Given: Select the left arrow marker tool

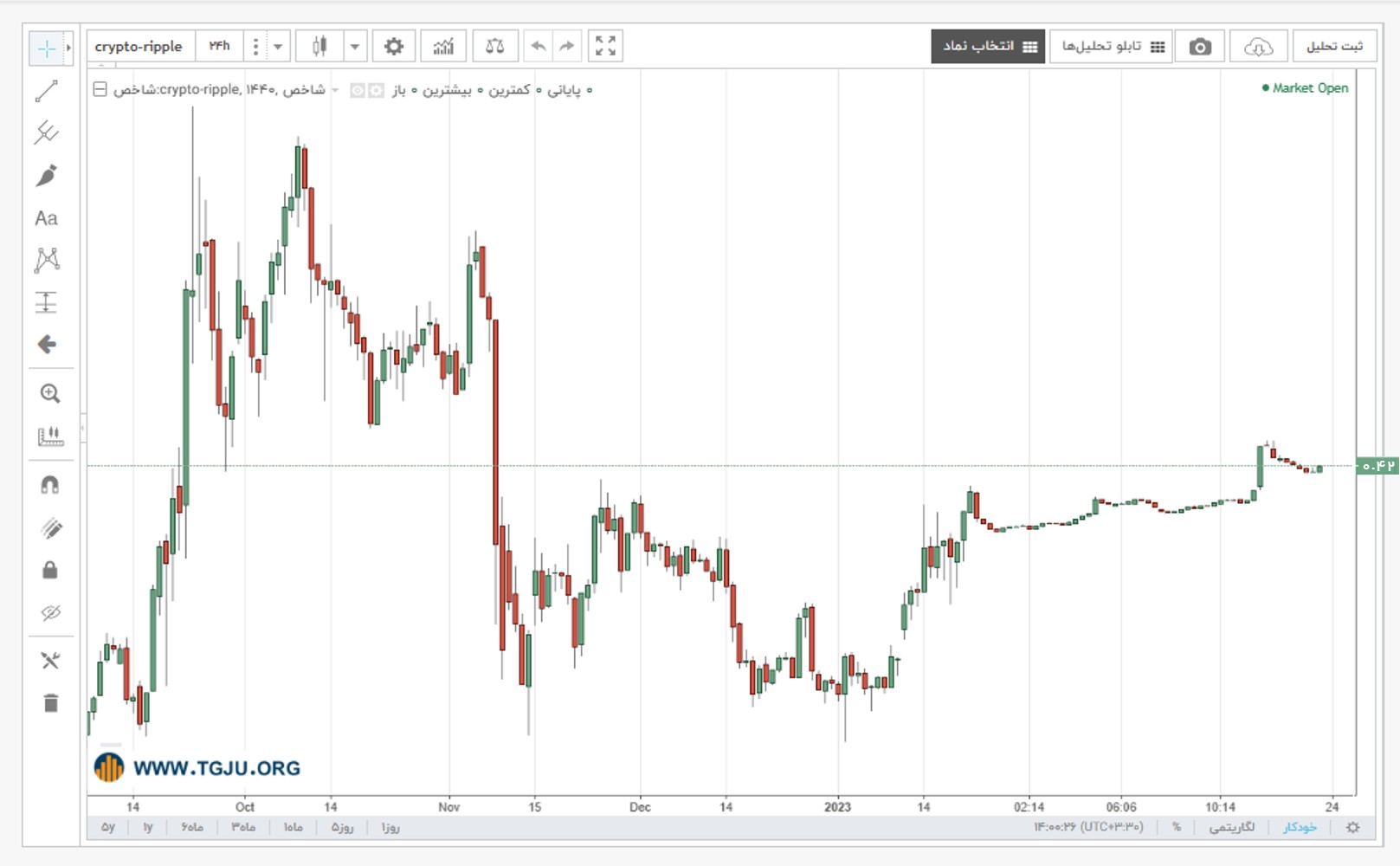Looking at the screenshot, I should click(47, 345).
